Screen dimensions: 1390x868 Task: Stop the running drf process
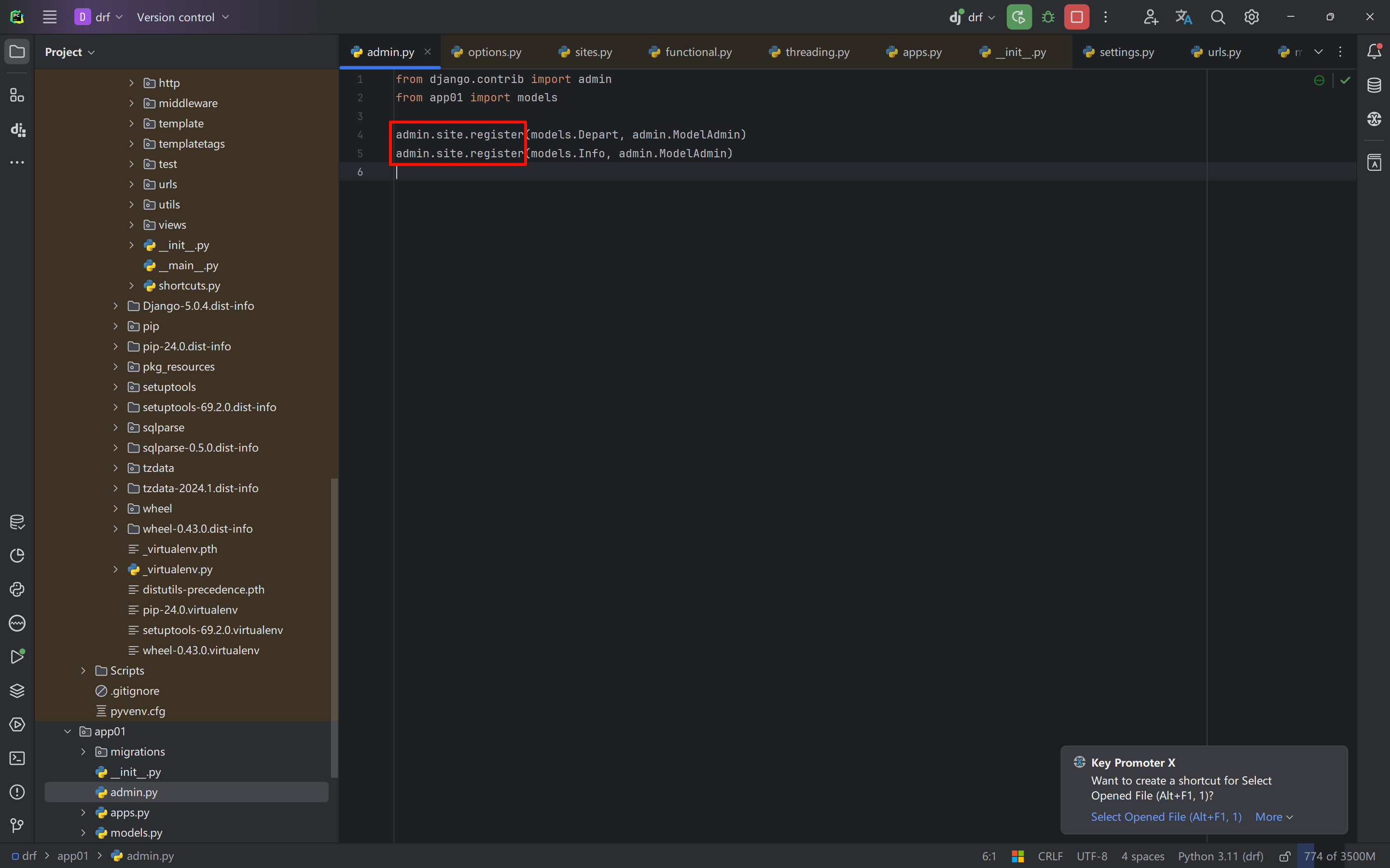1076,17
